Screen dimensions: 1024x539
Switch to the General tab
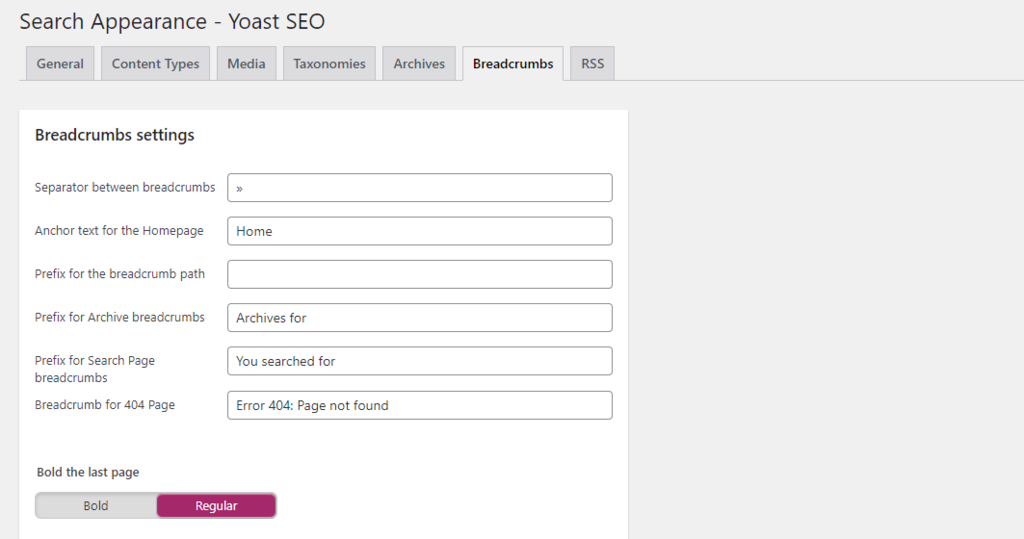point(60,64)
